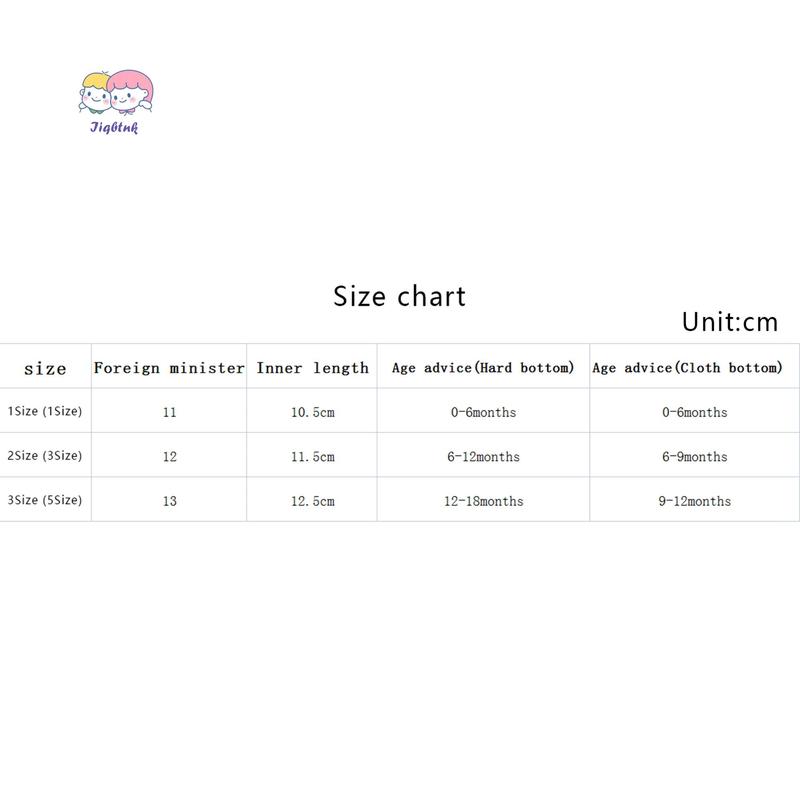Select the 11.5cm inner length cell
The height and width of the screenshot is (800, 800).
pos(312,457)
